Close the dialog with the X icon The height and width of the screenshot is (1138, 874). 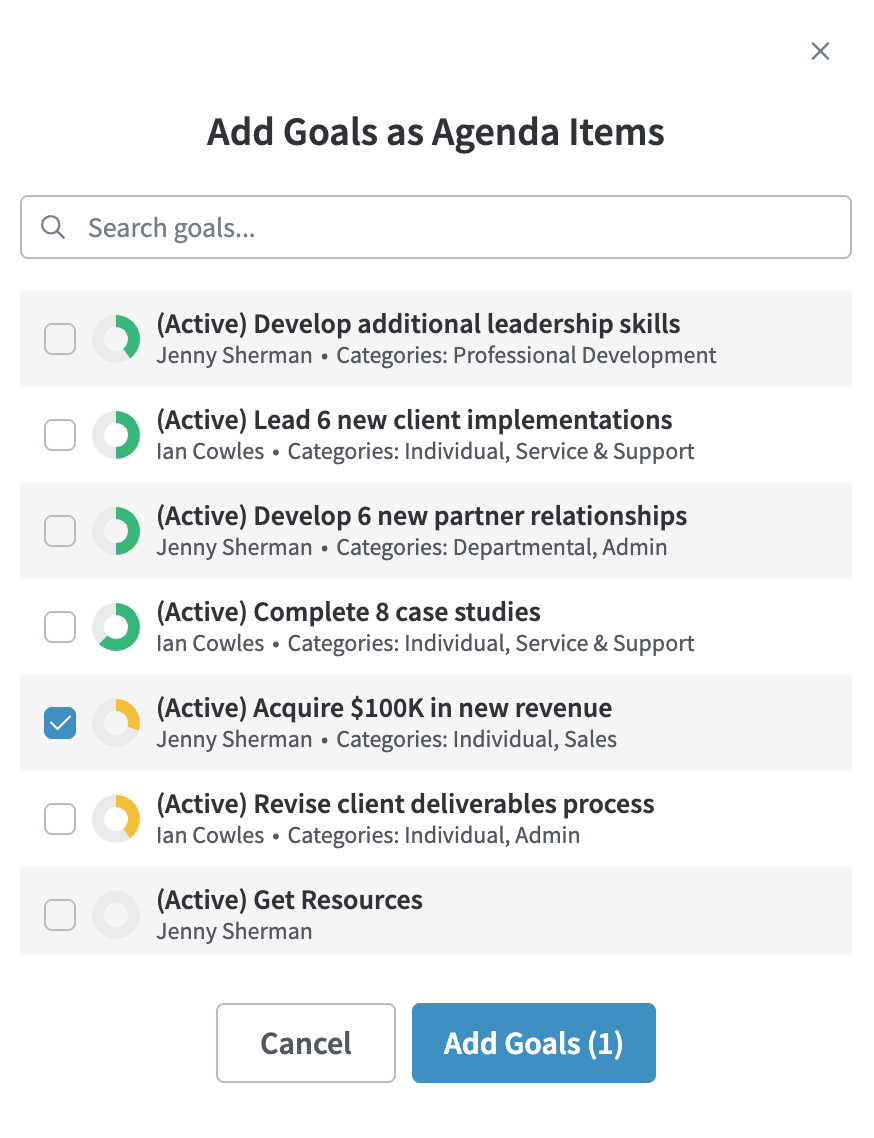820,51
